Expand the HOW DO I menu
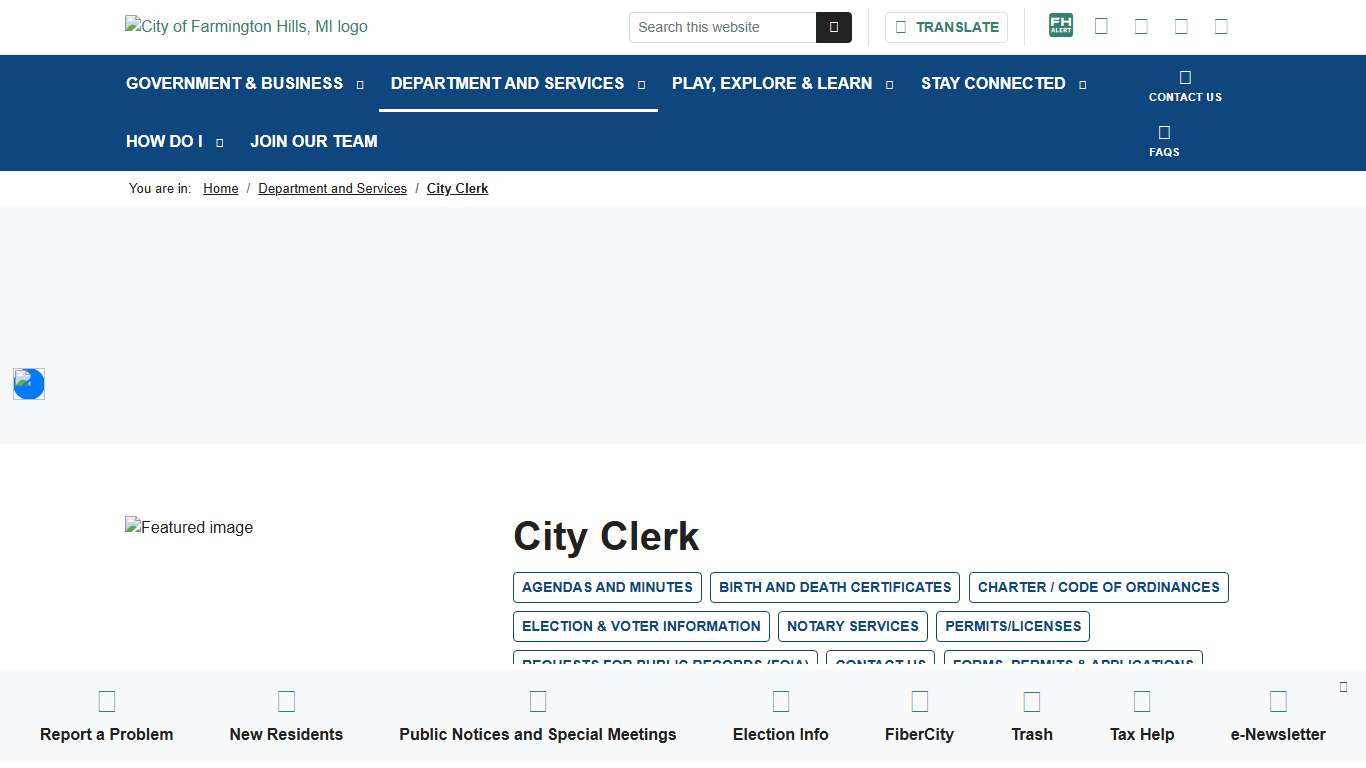 pyautogui.click(x=163, y=141)
